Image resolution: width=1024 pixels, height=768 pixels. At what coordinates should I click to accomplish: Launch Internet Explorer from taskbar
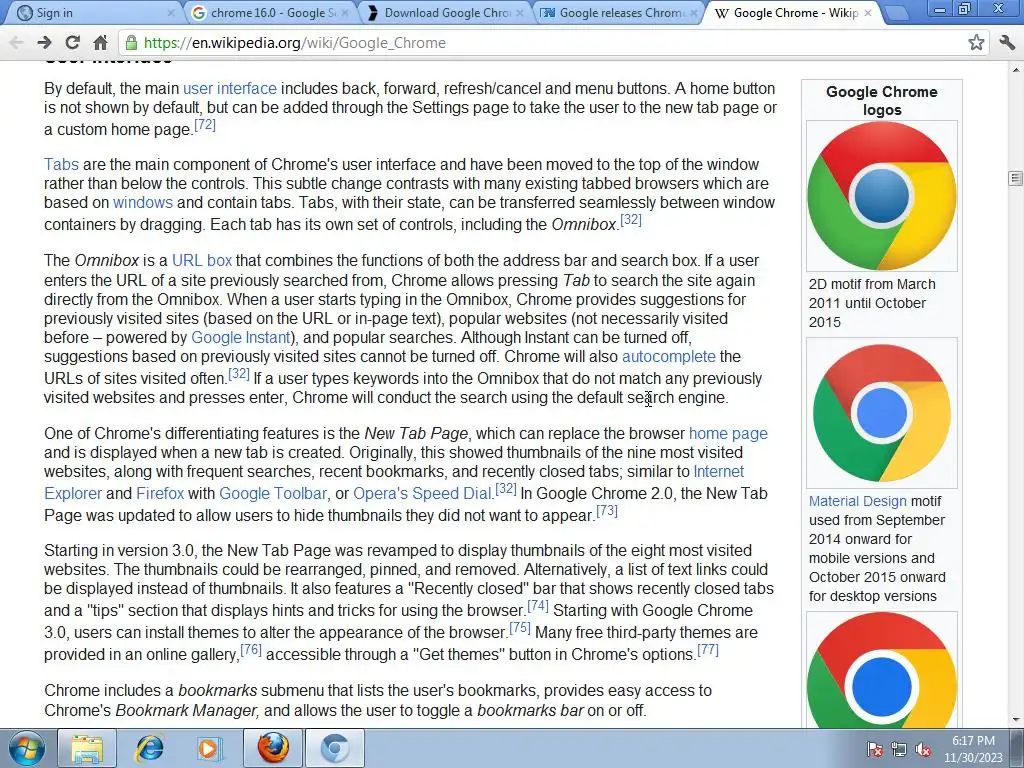148,748
